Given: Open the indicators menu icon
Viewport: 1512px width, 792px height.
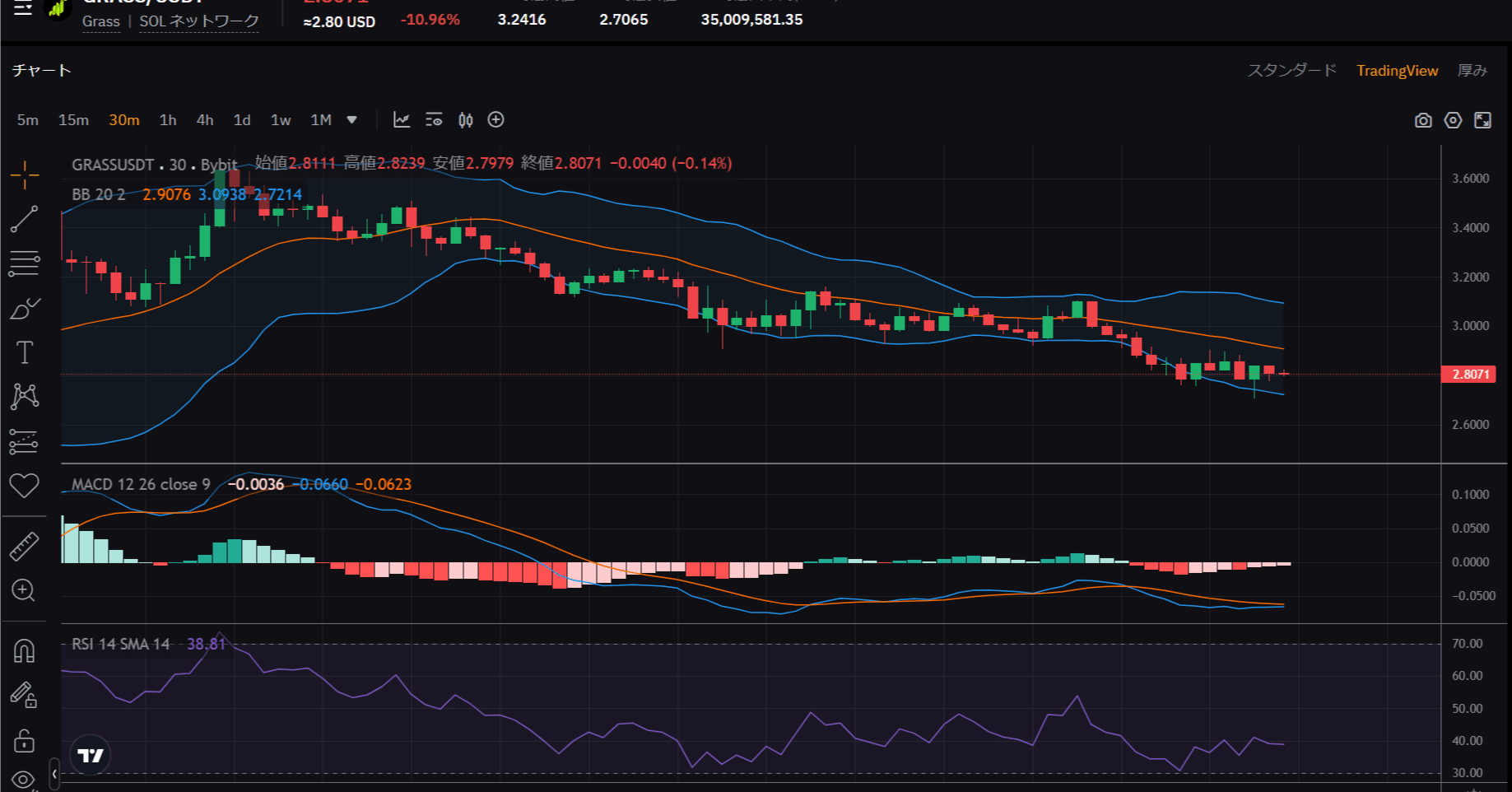Looking at the screenshot, I should [x=402, y=120].
